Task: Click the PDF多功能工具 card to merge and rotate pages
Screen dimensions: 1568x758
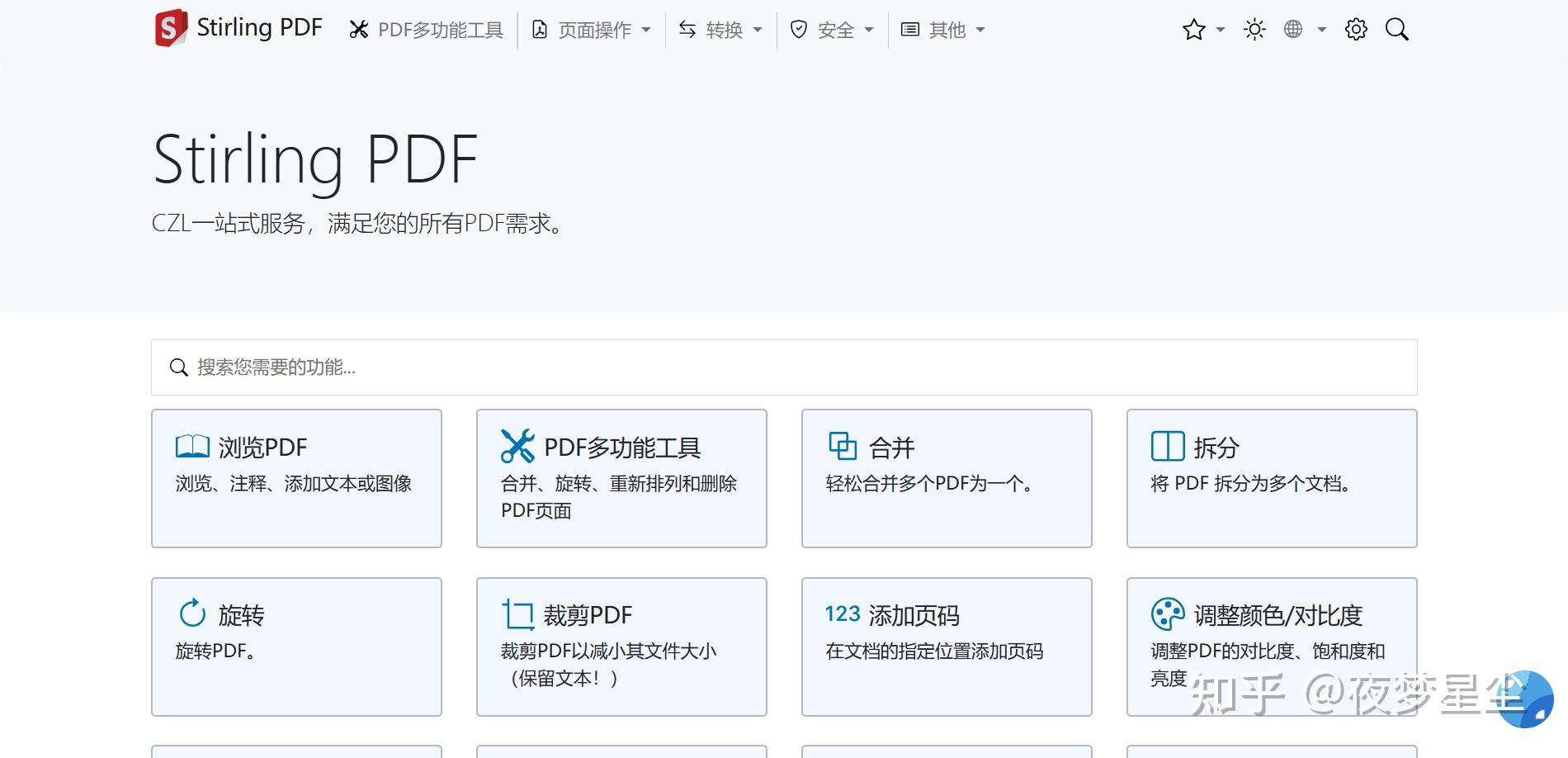Action: (x=621, y=477)
